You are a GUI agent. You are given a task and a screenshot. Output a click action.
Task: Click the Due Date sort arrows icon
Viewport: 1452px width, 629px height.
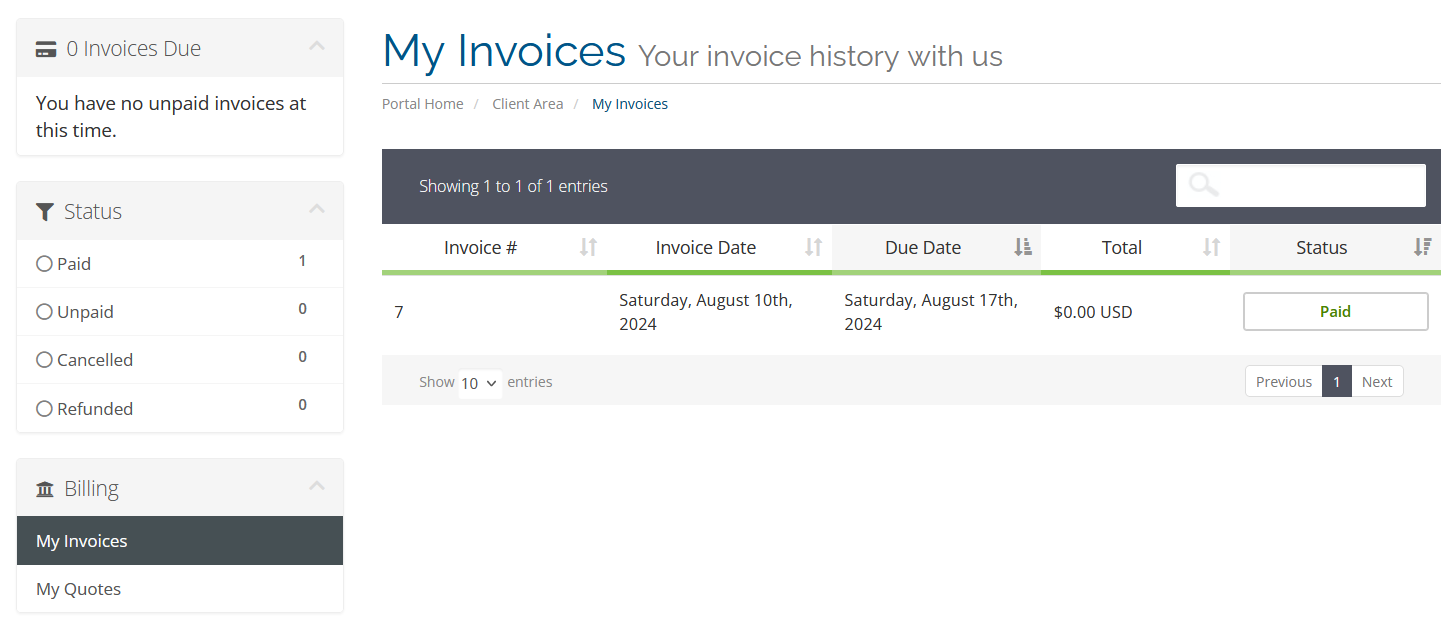(1023, 247)
